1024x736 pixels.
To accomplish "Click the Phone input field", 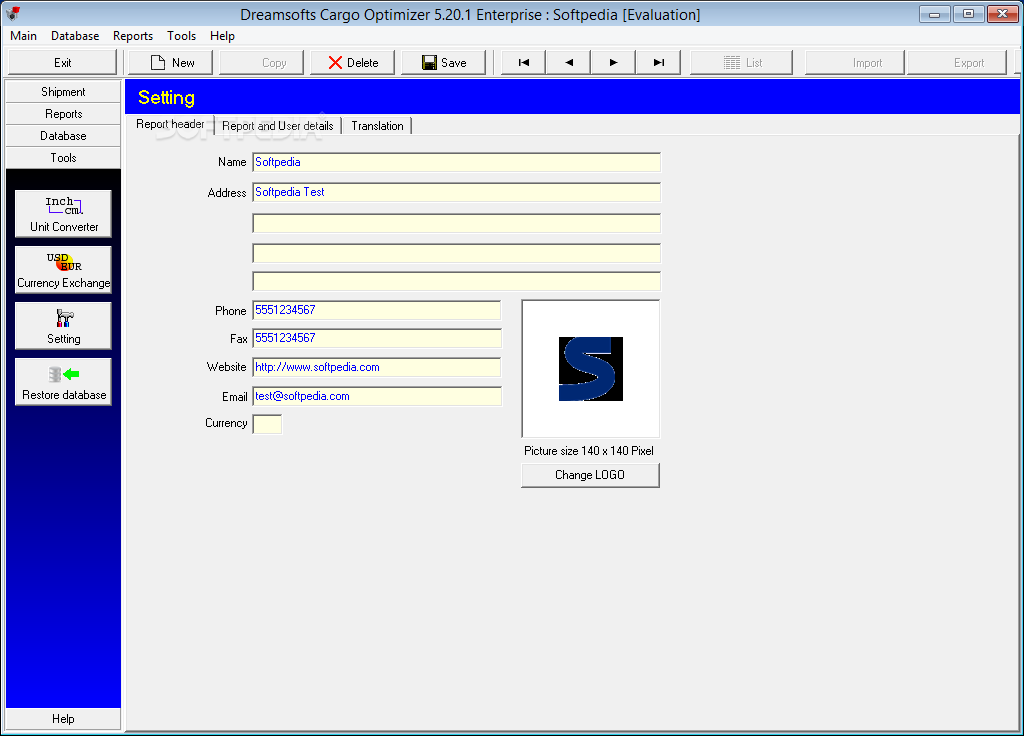I will point(376,310).
